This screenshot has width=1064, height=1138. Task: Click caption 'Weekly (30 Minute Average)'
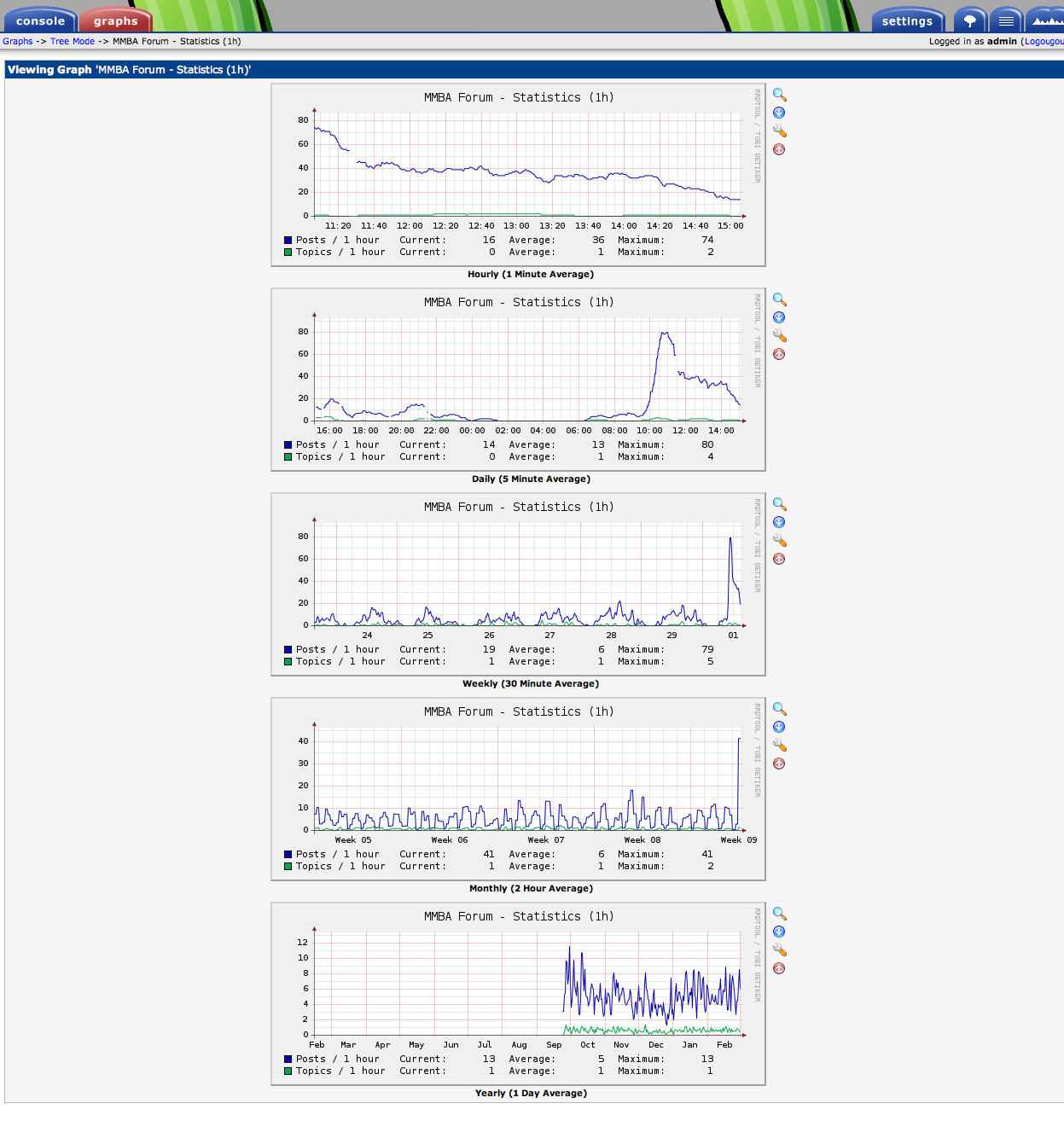[531, 683]
